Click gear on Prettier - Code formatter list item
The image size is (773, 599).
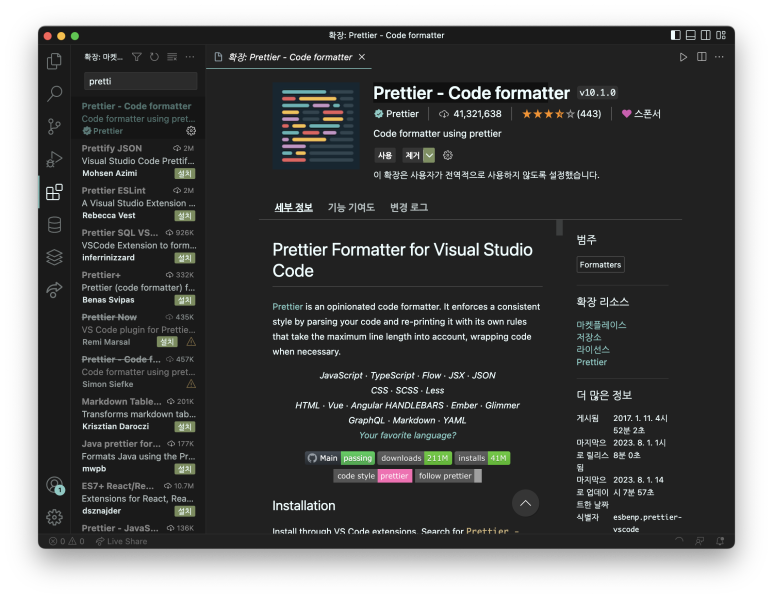(x=191, y=131)
